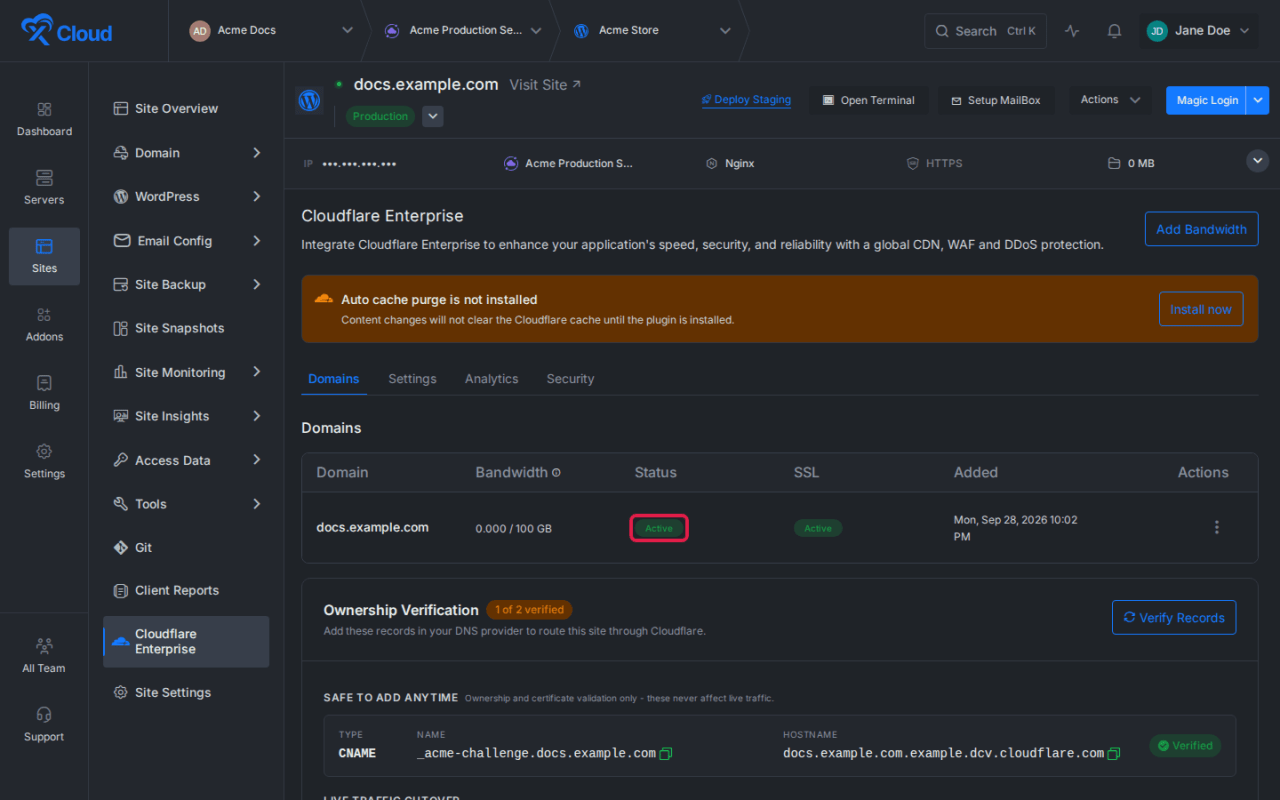Switch to Settings tab
The height and width of the screenshot is (800, 1280).
pyautogui.click(x=412, y=379)
